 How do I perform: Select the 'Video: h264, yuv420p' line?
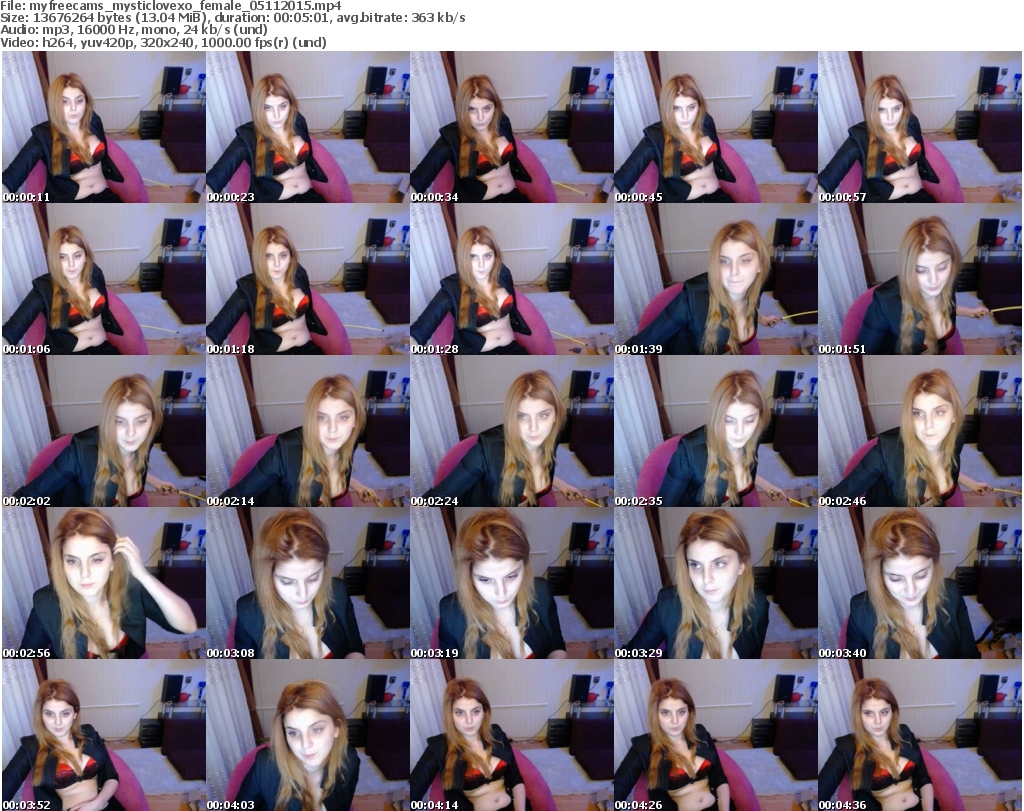(x=163, y=42)
